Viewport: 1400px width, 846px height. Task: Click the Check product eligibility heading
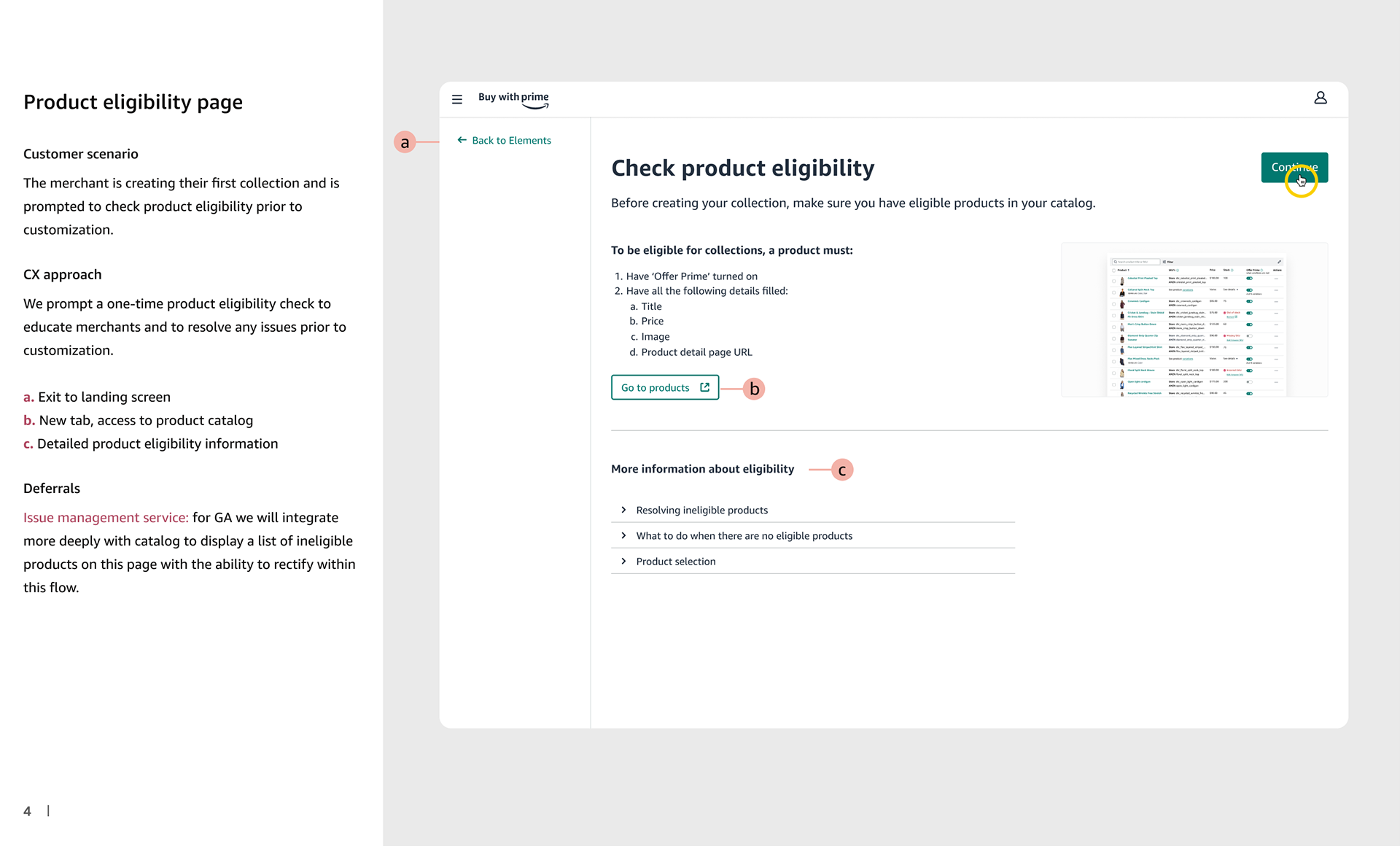[742, 168]
